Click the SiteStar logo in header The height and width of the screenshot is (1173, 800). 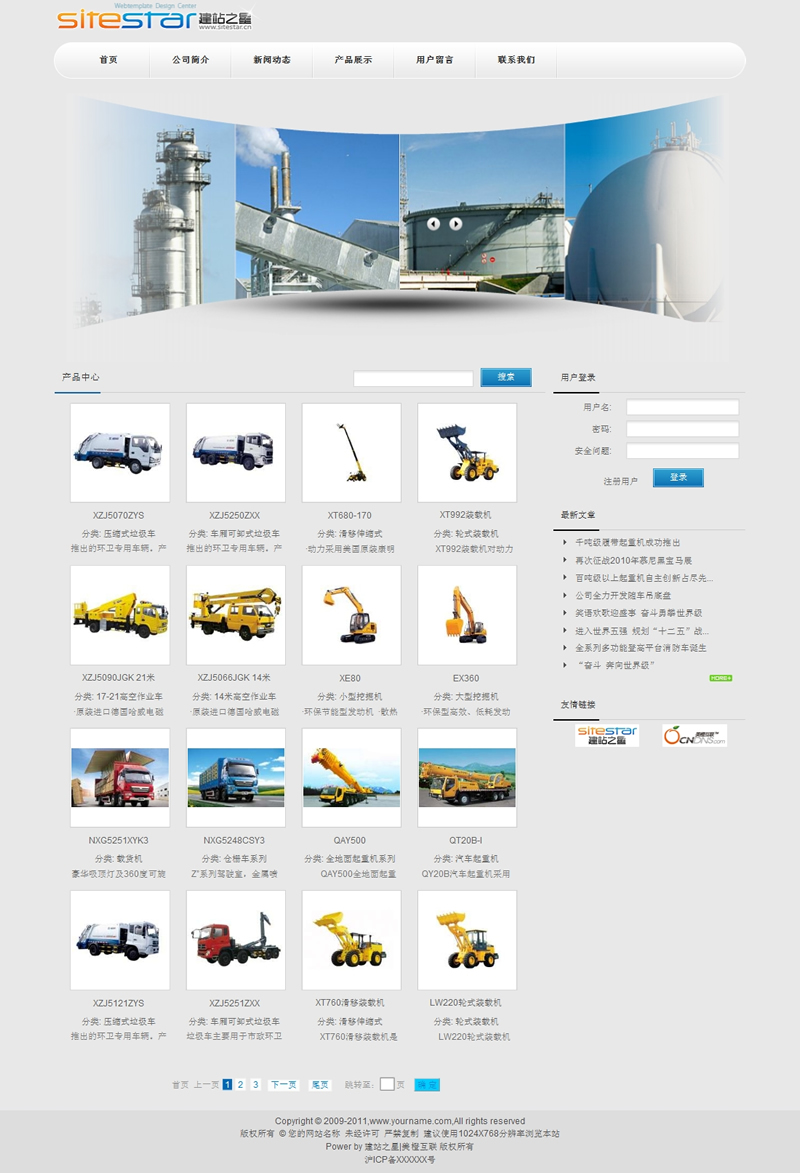[155, 20]
